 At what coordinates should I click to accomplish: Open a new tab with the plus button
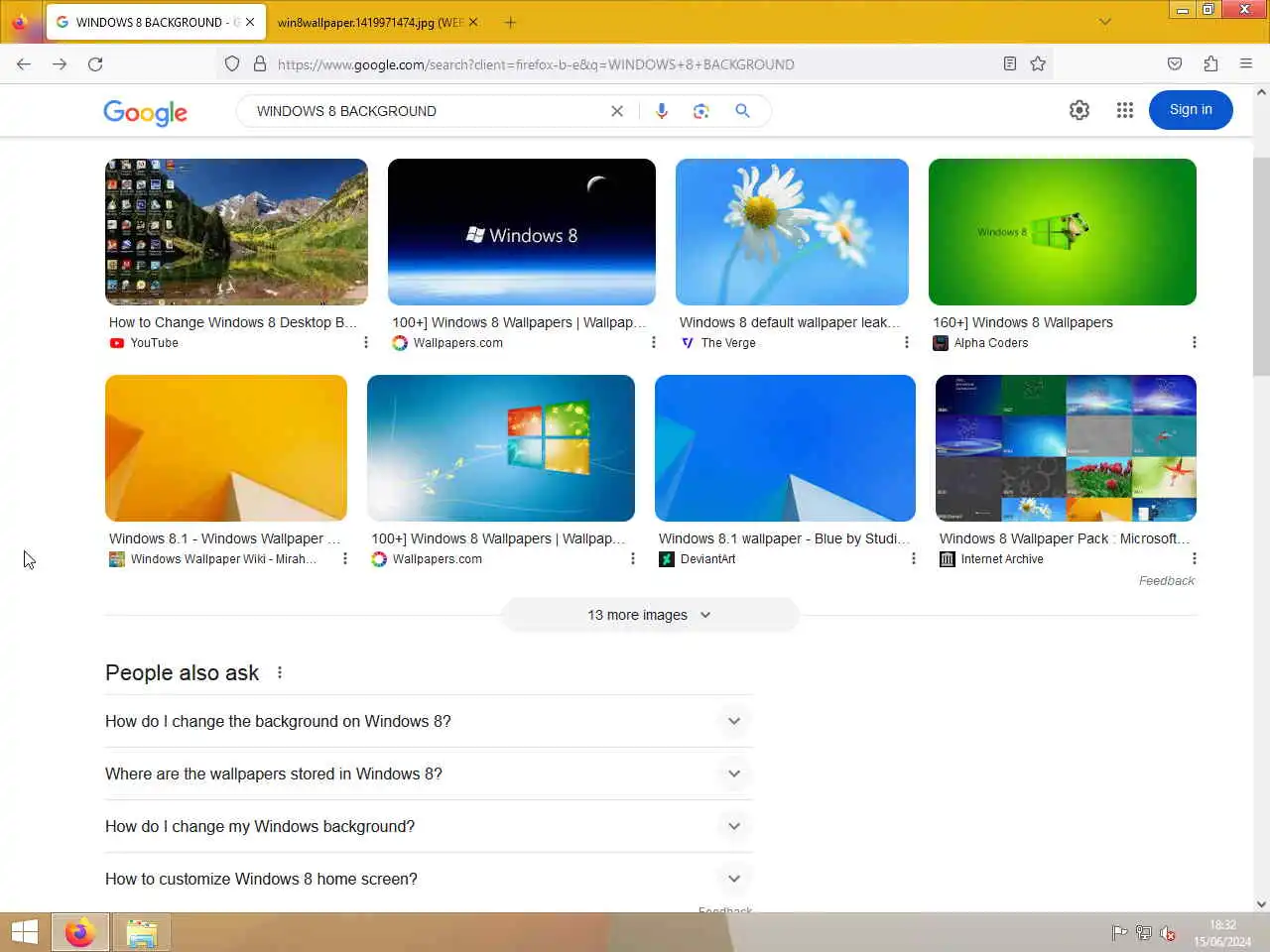(510, 22)
